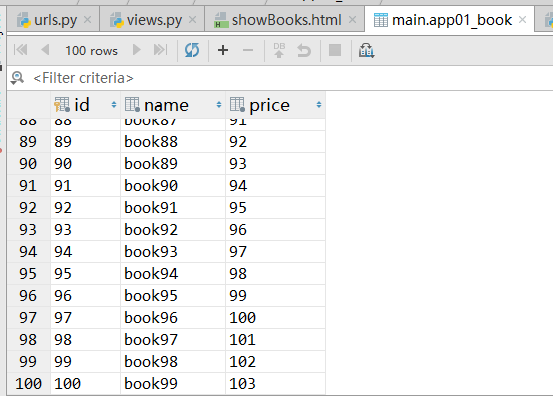Click cell with name book99
This screenshot has width=553, height=396.
[x=173, y=384]
